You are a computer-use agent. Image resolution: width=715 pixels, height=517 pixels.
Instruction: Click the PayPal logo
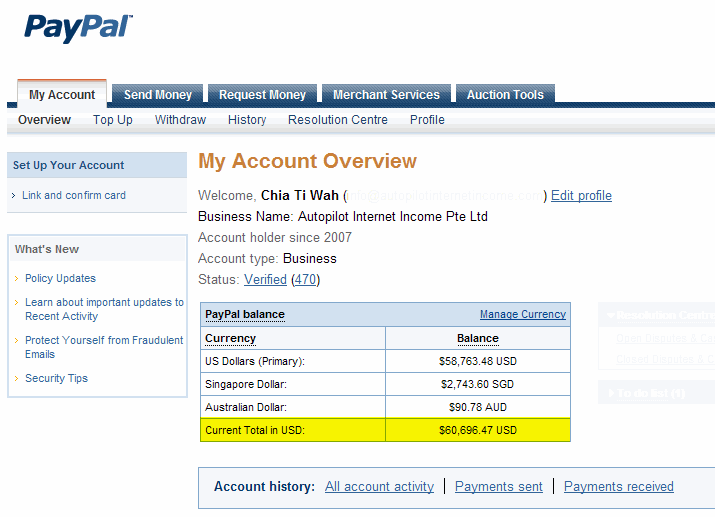pyautogui.click(x=78, y=28)
